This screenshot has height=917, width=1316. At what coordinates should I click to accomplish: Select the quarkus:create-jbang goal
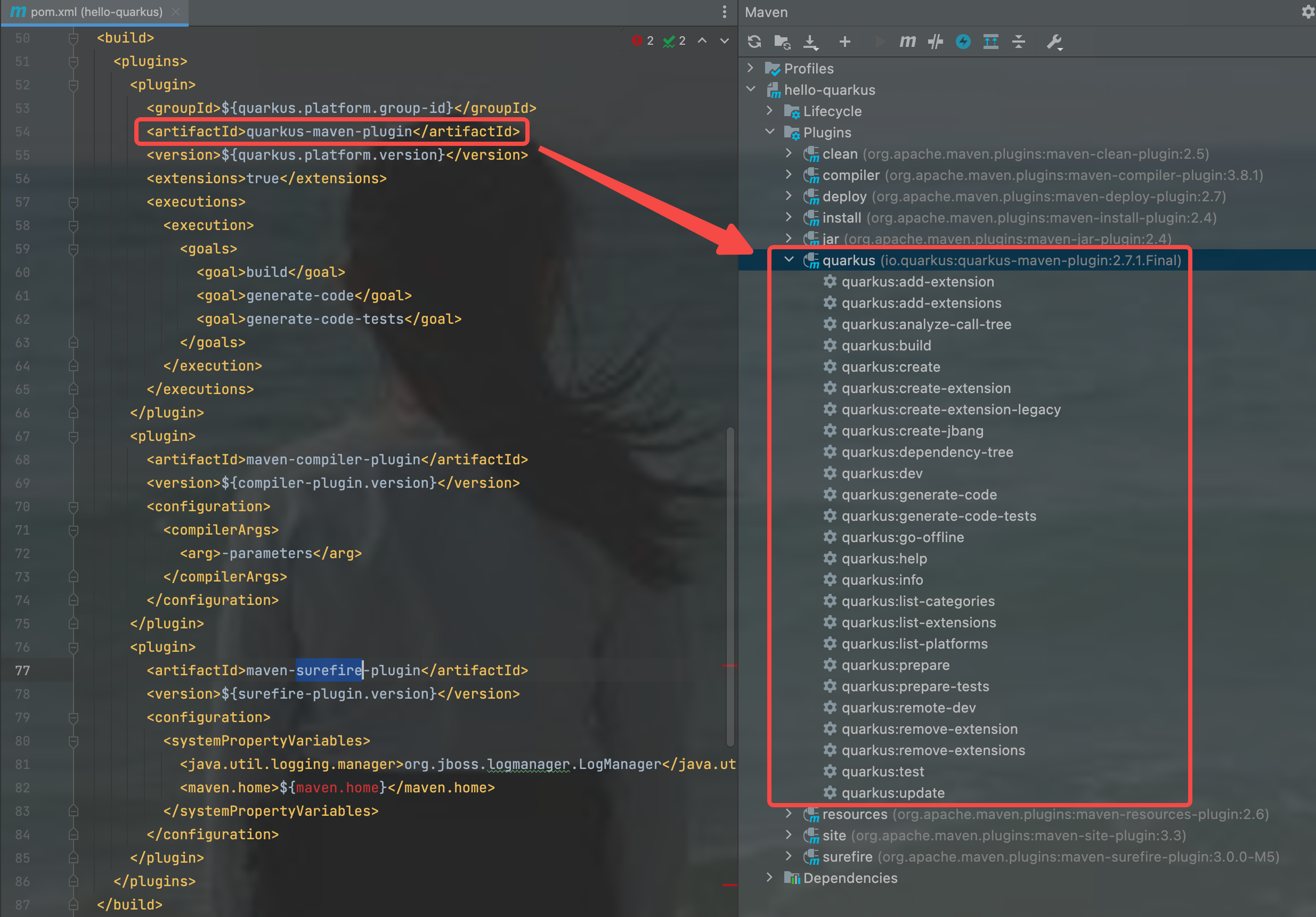coord(913,431)
